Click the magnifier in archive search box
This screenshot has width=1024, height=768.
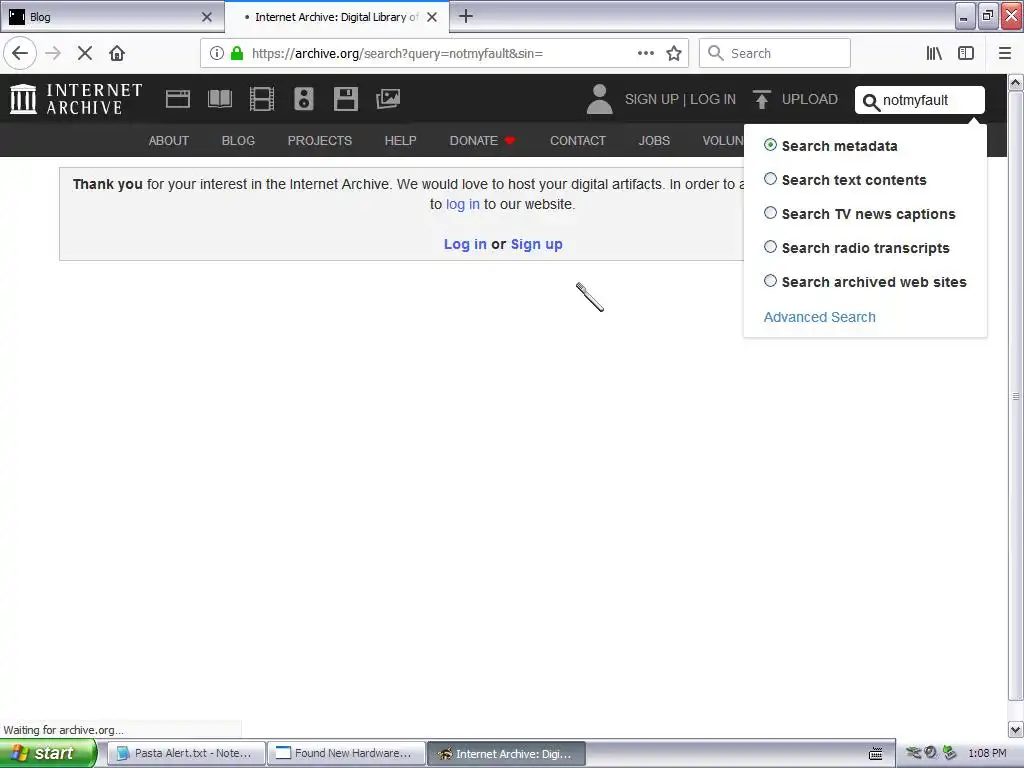[871, 102]
